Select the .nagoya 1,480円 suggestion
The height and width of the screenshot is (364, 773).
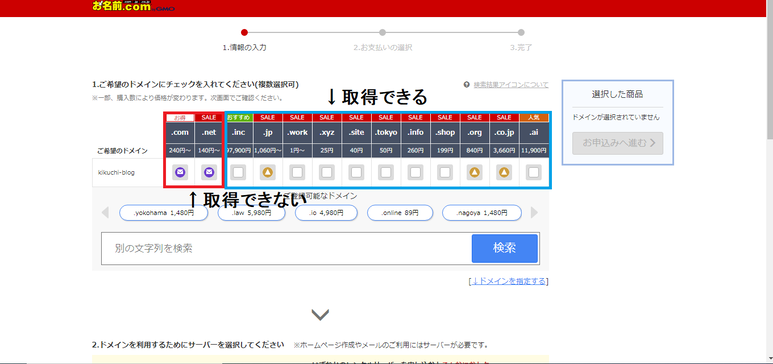[482, 213]
